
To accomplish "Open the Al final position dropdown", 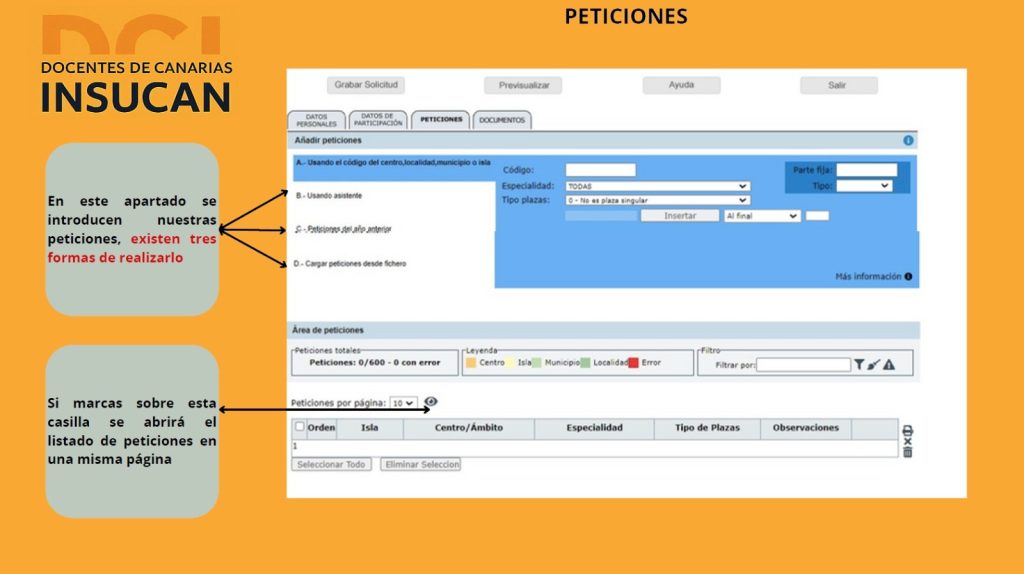I will tap(762, 215).
